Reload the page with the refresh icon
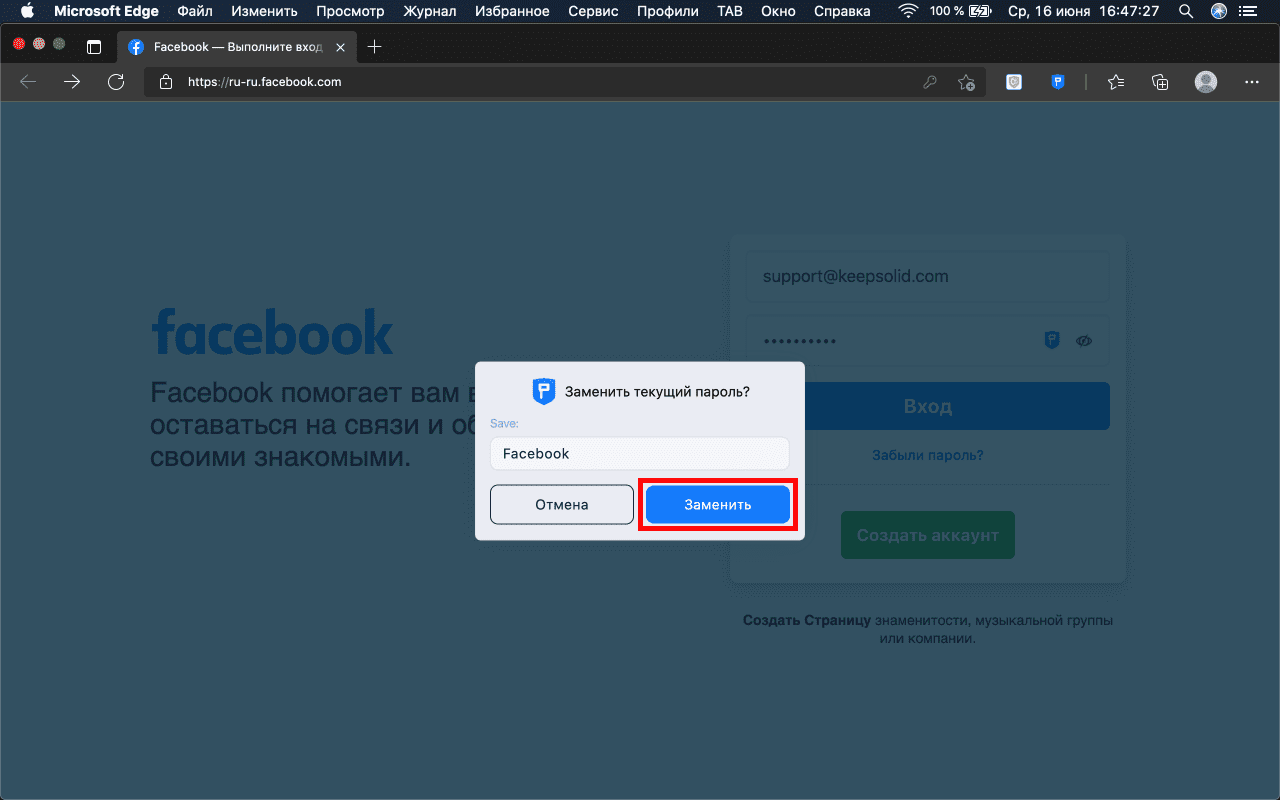Screen dimensions: 1280x800 coord(116,82)
